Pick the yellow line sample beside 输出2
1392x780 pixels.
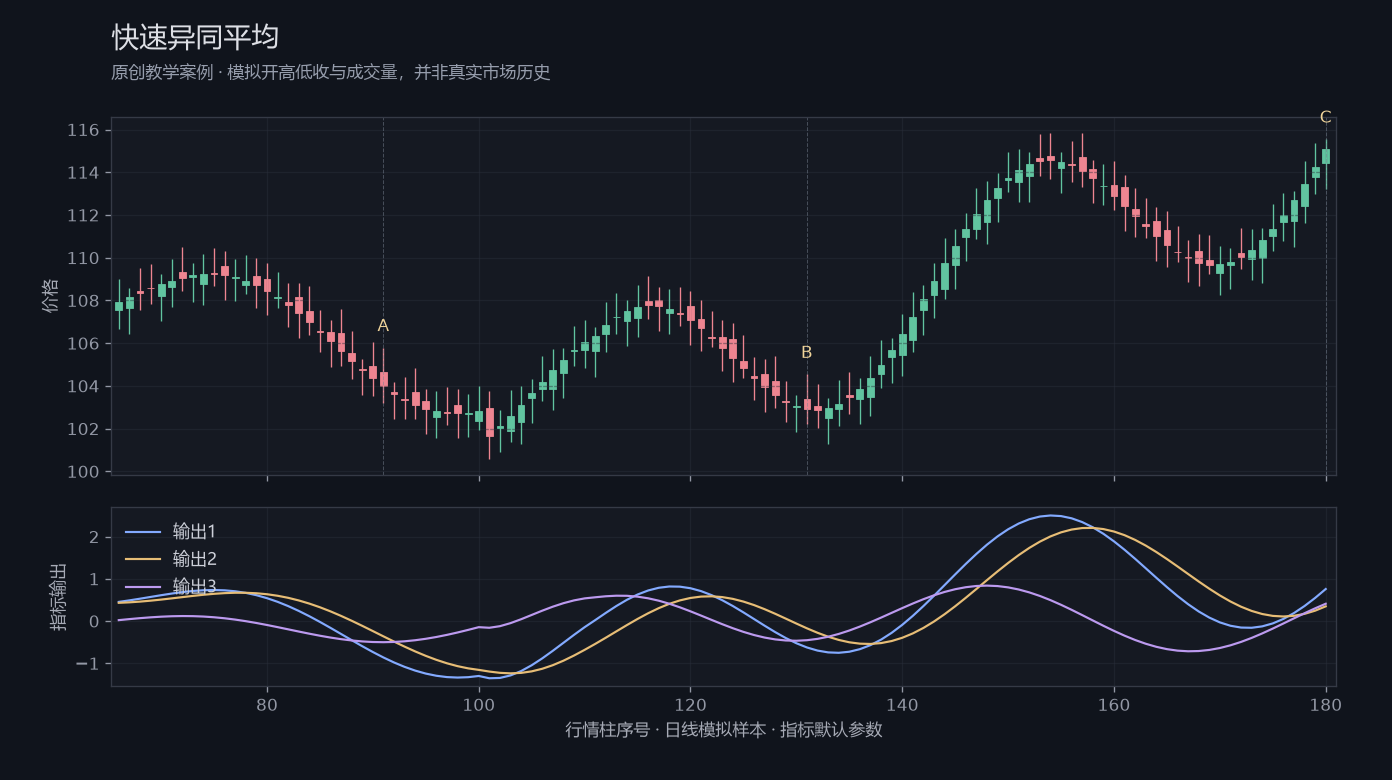(143, 559)
